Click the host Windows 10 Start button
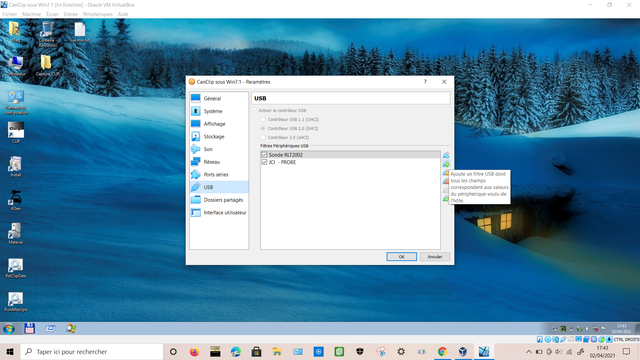 [10, 351]
